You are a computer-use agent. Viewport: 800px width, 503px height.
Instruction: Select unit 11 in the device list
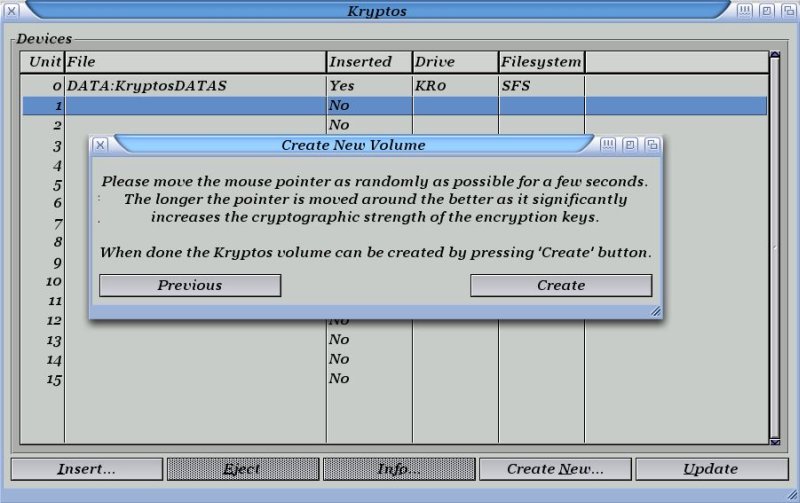pyautogui.click(x=55, y=301)
